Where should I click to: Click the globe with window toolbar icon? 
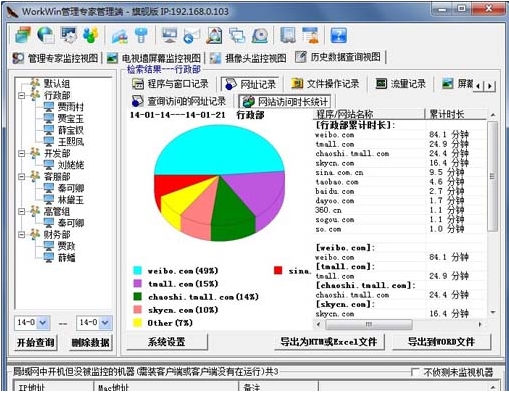click(x=46, y=35)
